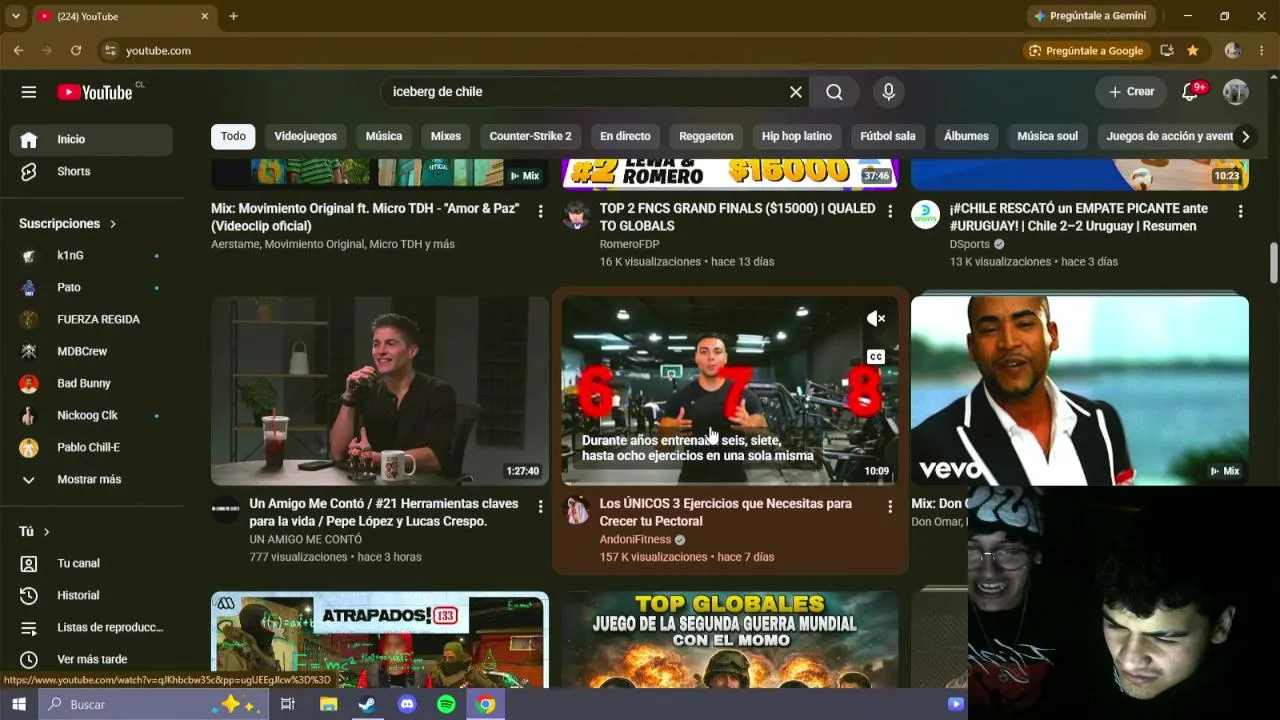Open the Pablo Chill-E subscription
The image size is (1280, 720).
click(91, 448)
